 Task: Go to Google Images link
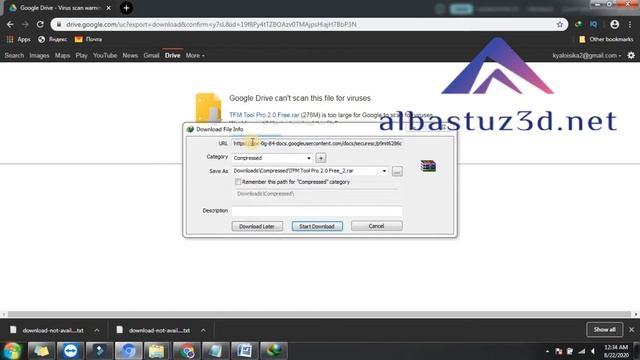(39, 55)
